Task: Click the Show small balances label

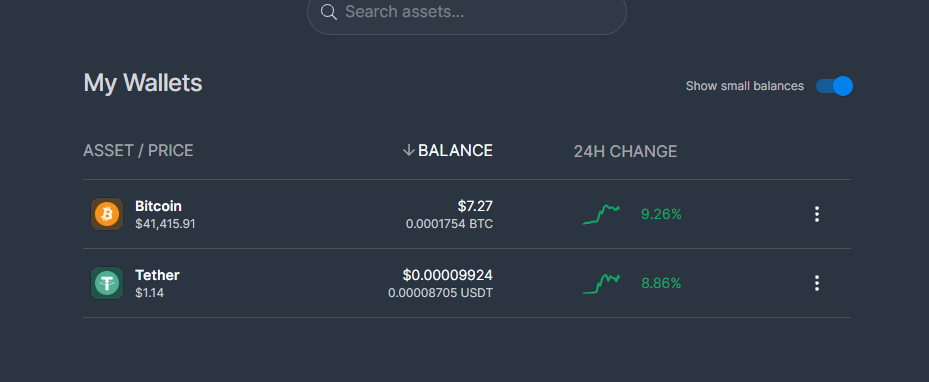Action: (x=745, y=86)
